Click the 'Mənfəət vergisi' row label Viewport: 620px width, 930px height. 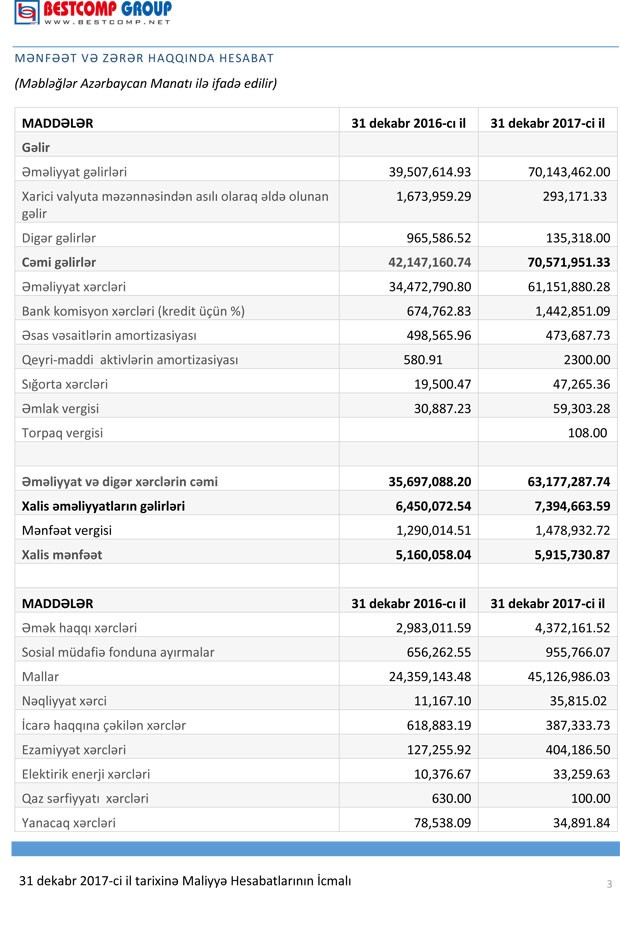point(67,530)
